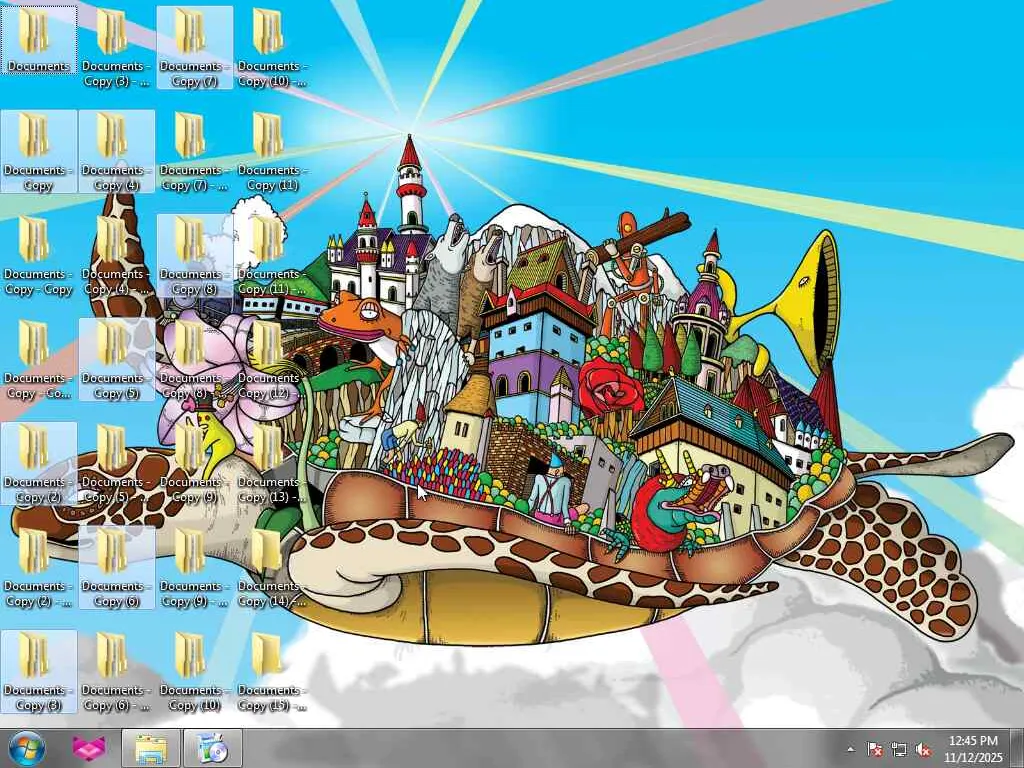Select folder labeled "Documents - Copy (14) - ..."

coord(272,568)
